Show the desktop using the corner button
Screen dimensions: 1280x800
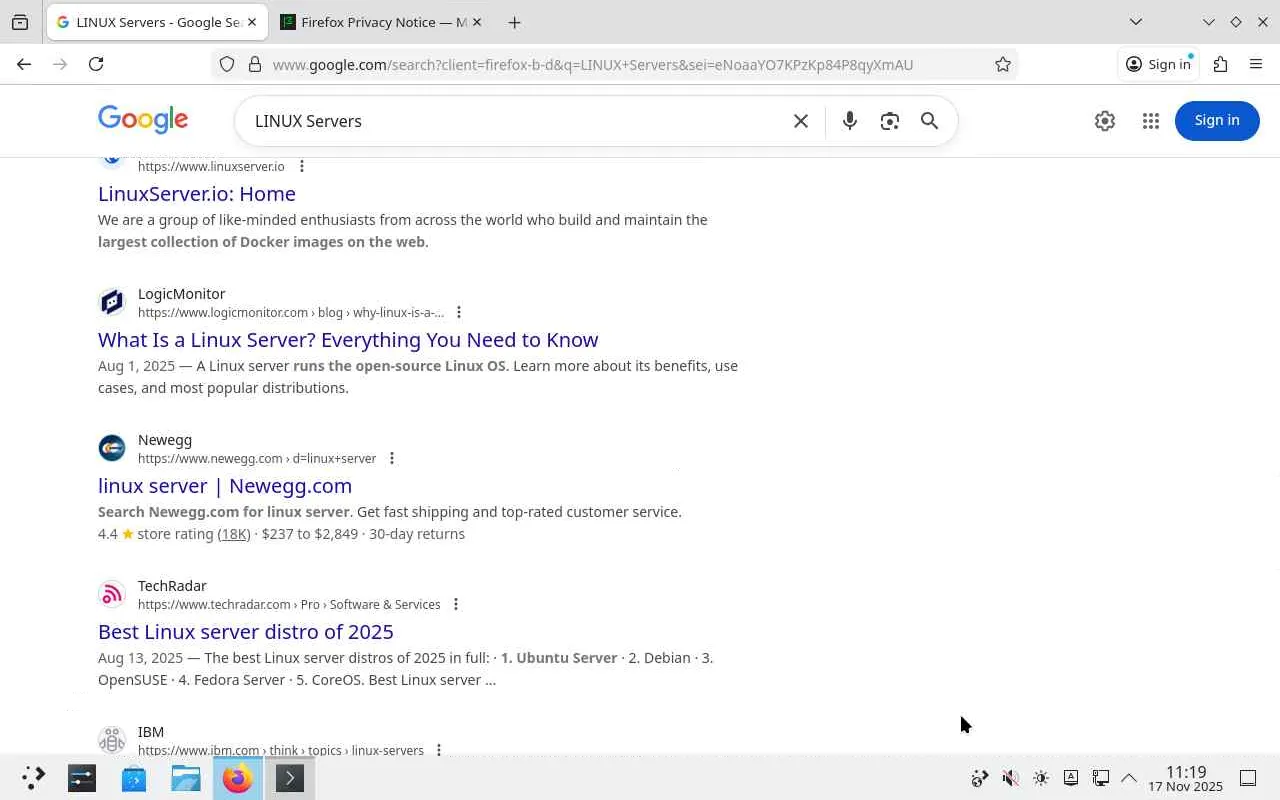point(1248,778)
